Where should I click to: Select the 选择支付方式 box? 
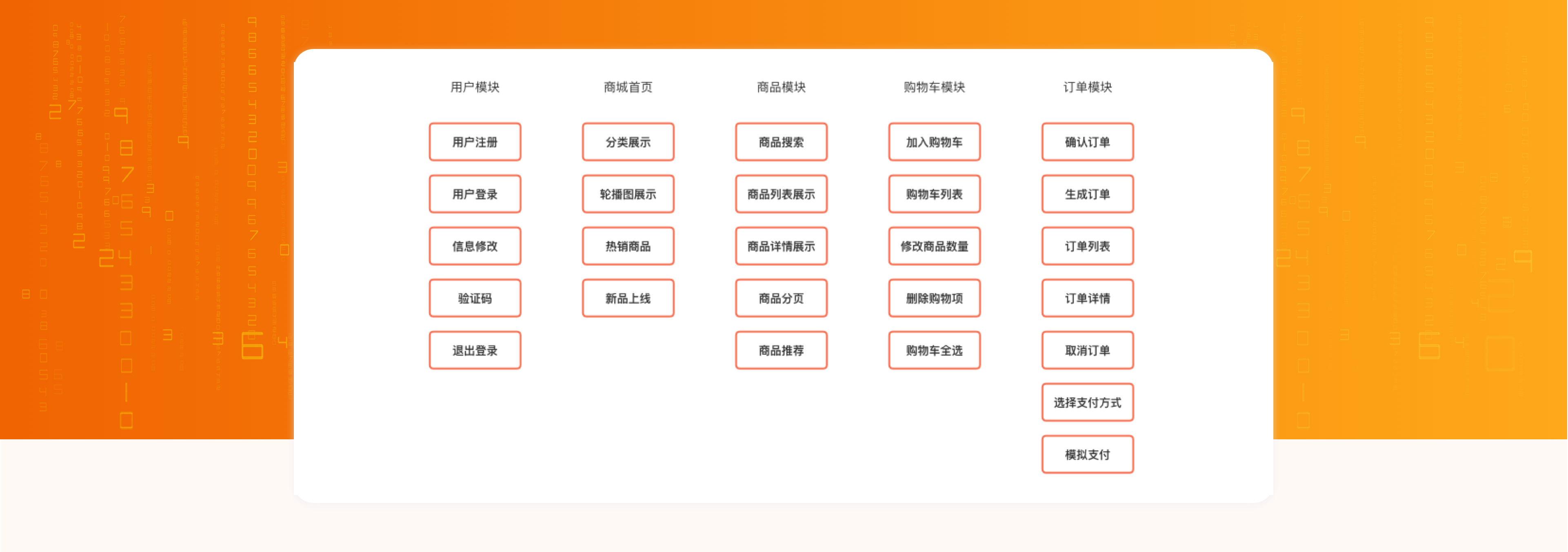pos(1088,402)
